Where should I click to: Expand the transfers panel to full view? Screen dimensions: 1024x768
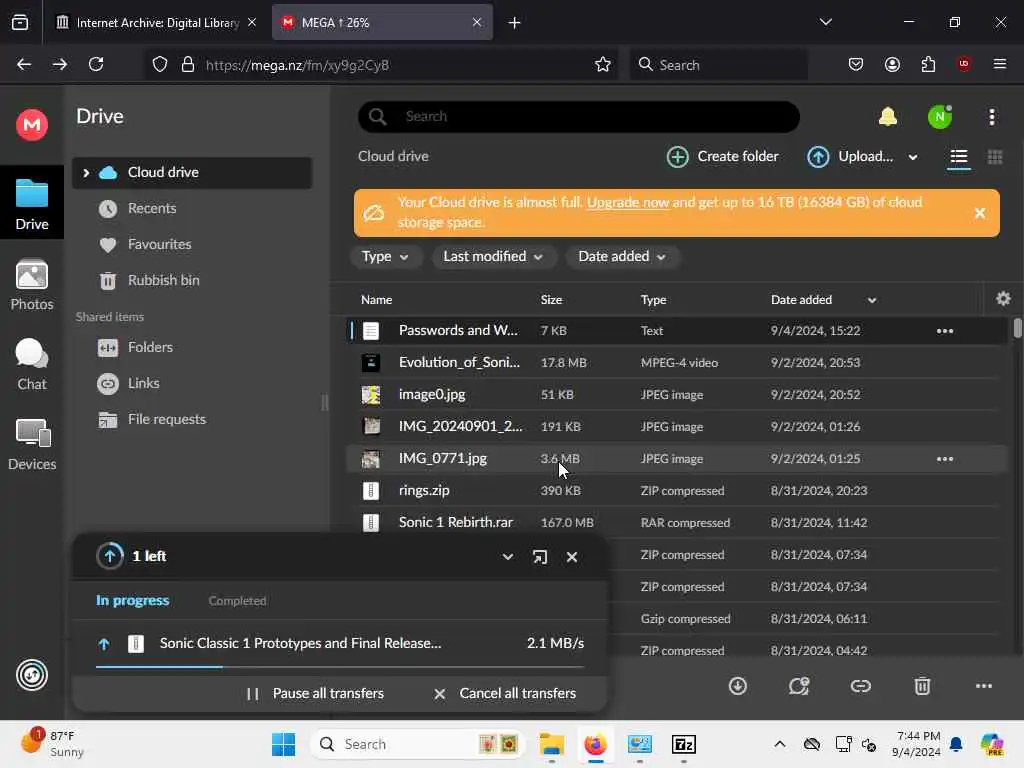click(x=539, y=556)
